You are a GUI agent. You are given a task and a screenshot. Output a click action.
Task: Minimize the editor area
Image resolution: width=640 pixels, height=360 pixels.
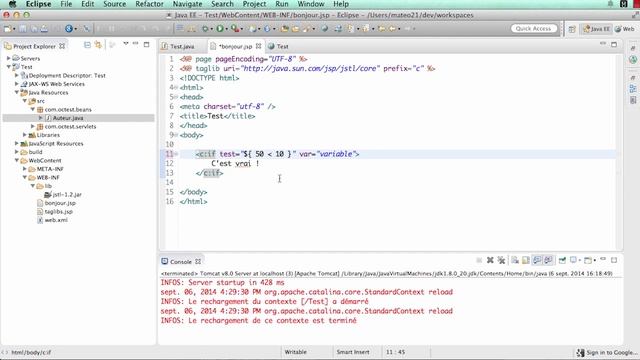tap(603, 43)
